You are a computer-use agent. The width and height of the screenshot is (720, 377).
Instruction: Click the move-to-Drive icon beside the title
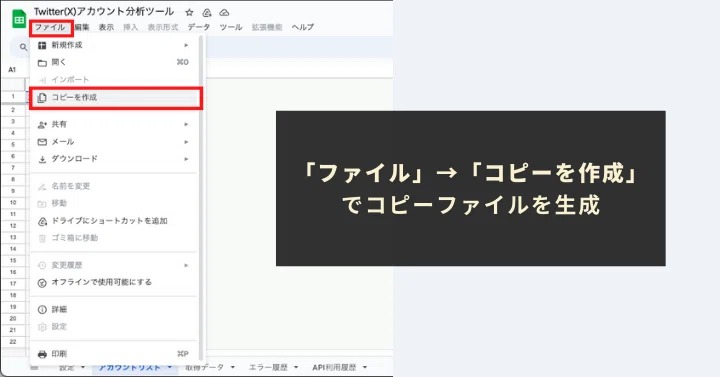(207, 13)
